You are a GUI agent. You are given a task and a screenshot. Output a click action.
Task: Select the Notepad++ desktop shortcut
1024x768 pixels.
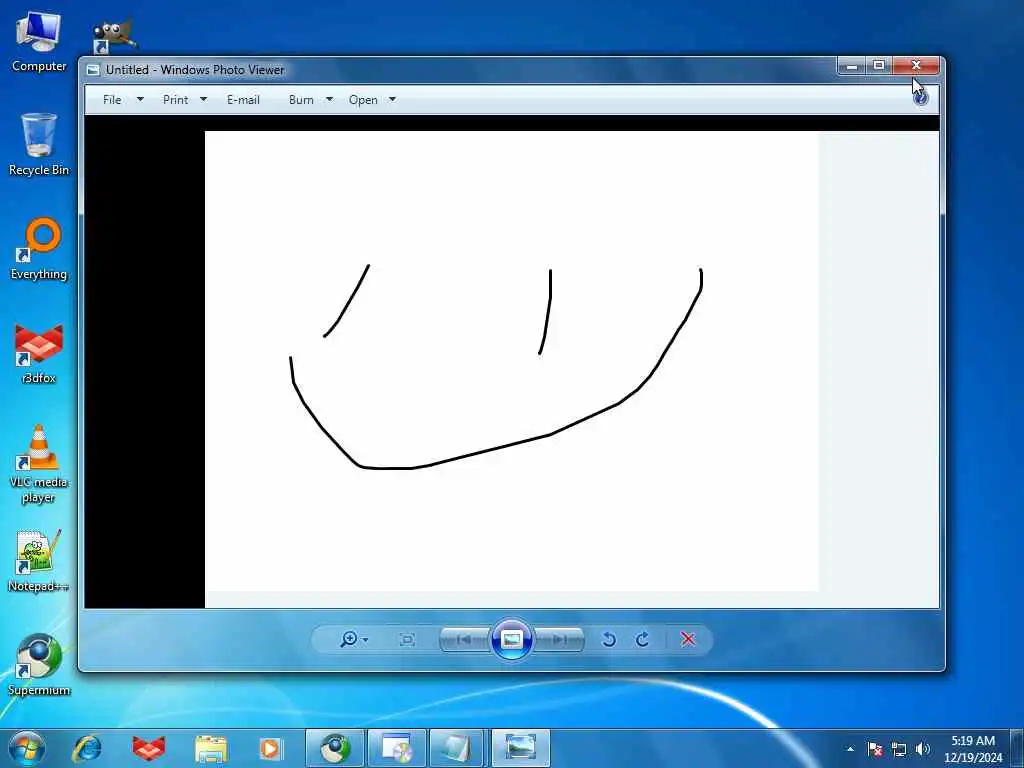click(39, 561)
